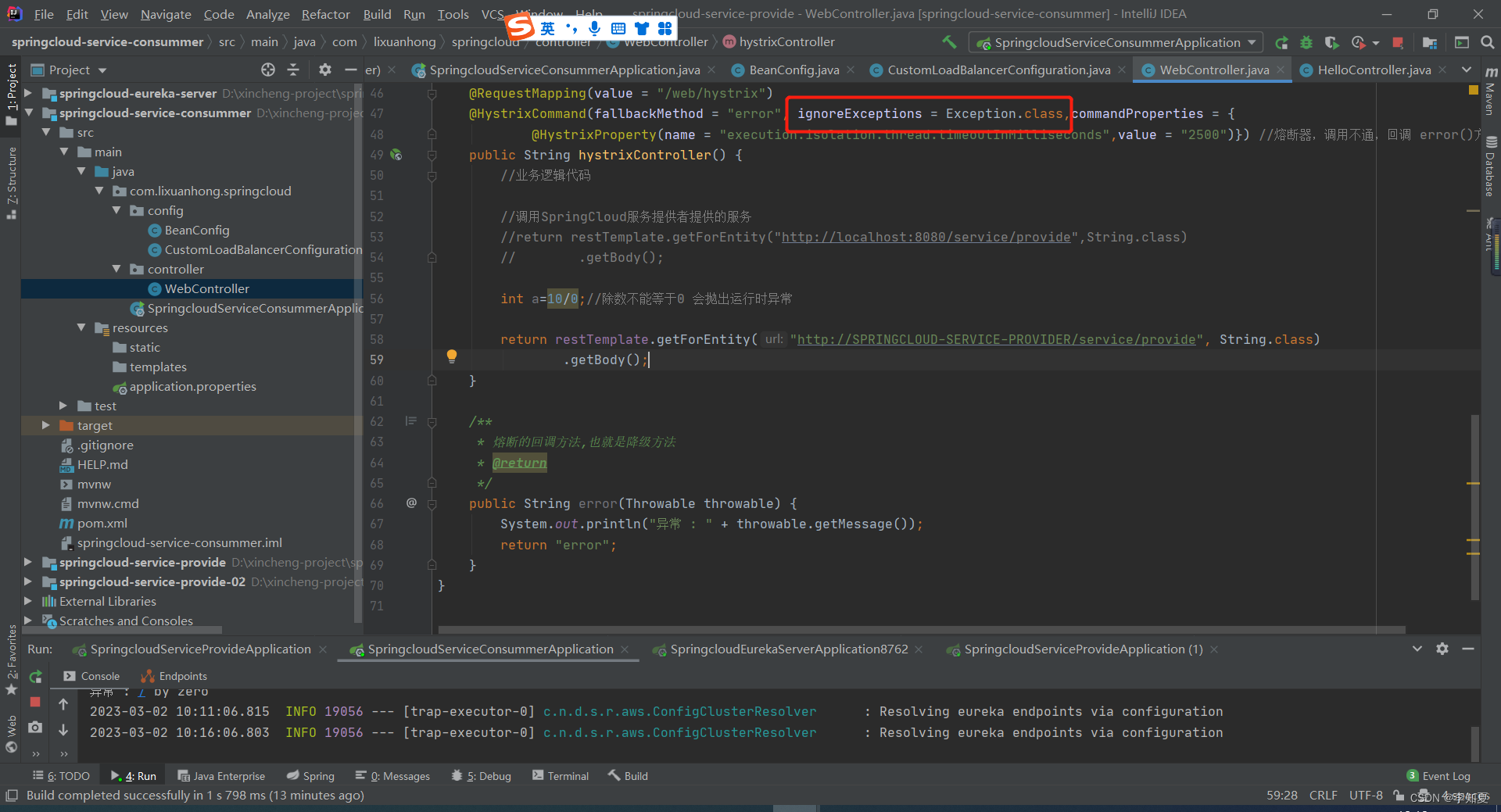Click the Profiler run icon
1501x812 pixels.
[x=1359, y=42]
